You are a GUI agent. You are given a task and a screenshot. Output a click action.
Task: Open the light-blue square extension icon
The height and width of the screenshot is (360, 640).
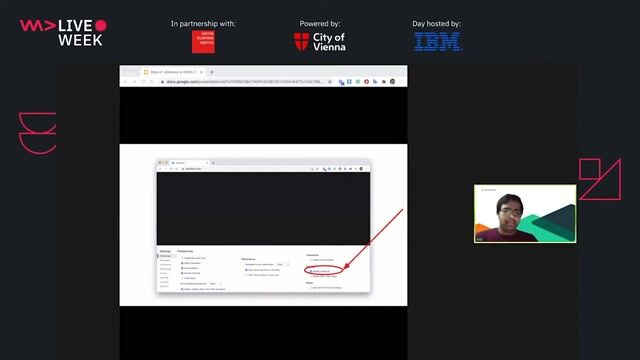pos(349,82)
